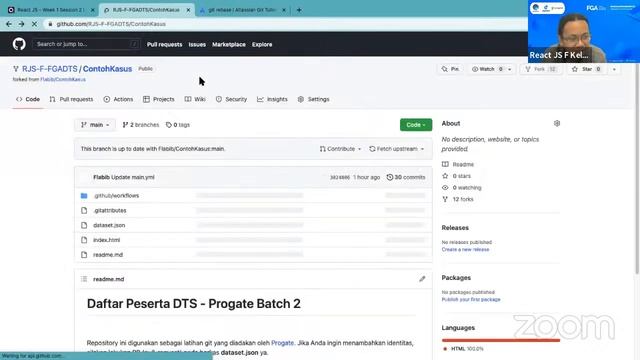The width and height of the screenshot is (640, 360).
Task: Open the Update main.yml commit message
Action: pyautogui.click(x=133, y=177)
